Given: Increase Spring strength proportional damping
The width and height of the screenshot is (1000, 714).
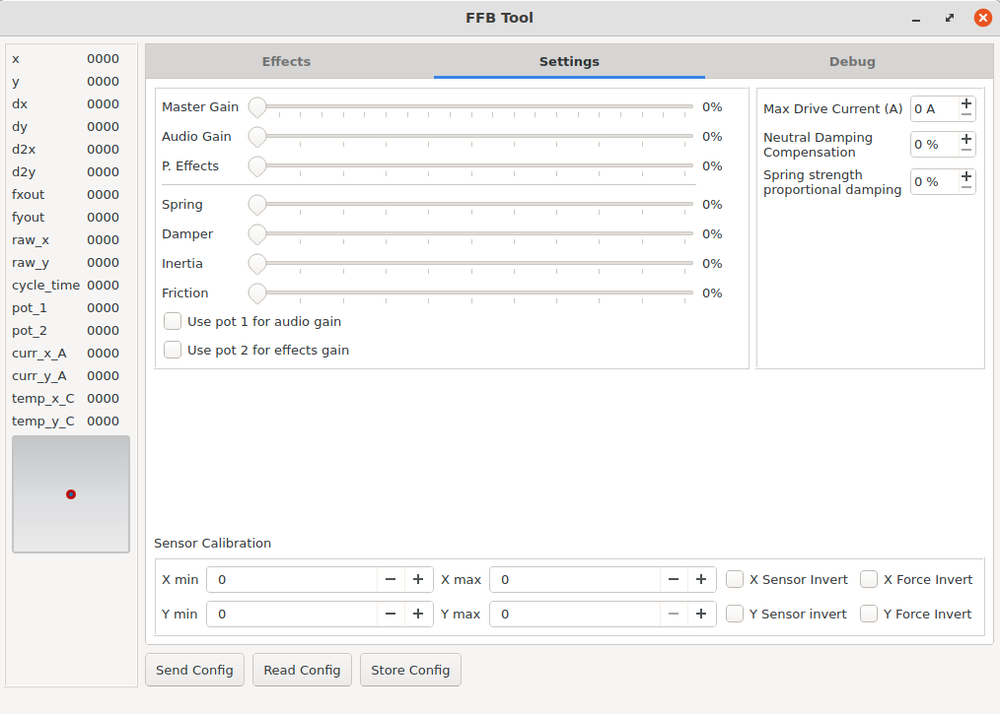Looking at the screenshot, I should point(966,175).
